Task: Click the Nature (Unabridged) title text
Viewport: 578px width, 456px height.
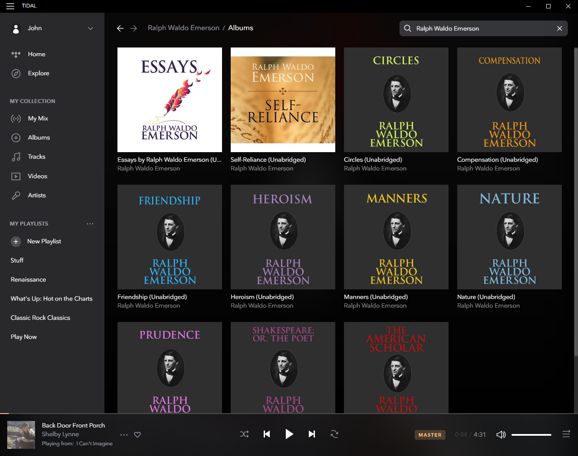Action: point(486,297)
